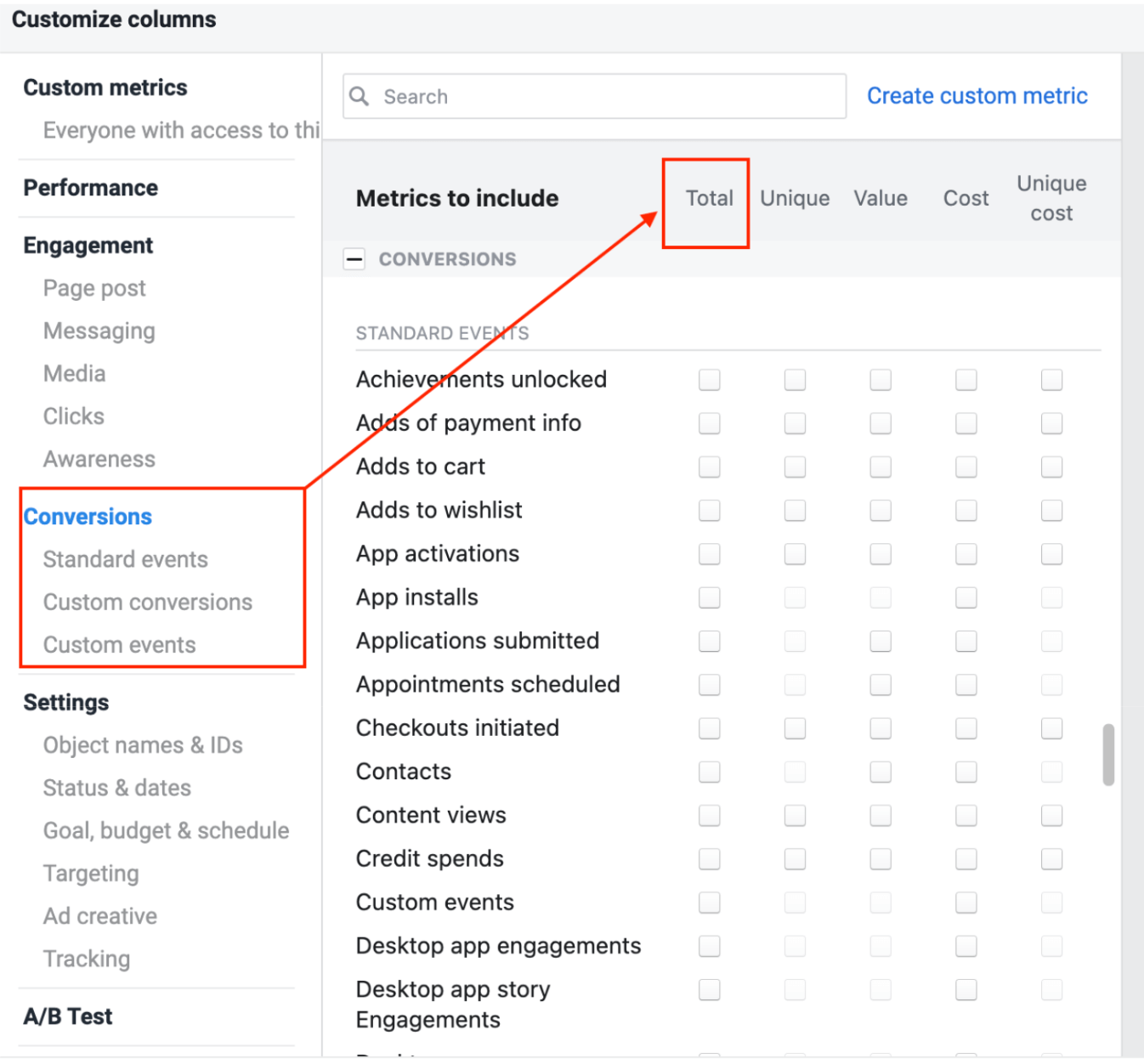Select Conversions in the sidebar
Viewport: 1144px width, 1064px height.
pyautogui.click(x=88, y=517)
